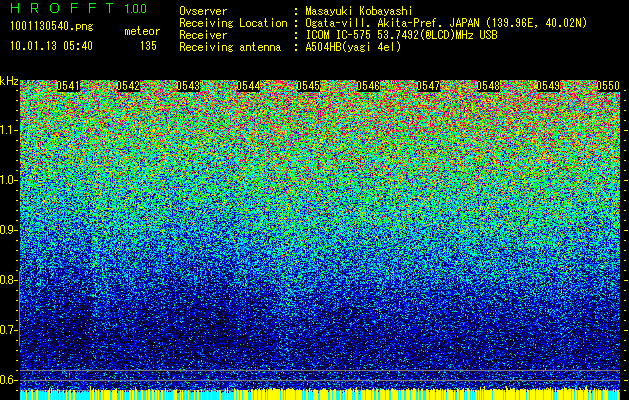Click the 0.7 frequency axis label
The width and height of the screenshot is (629, 400).
[8, 330]
